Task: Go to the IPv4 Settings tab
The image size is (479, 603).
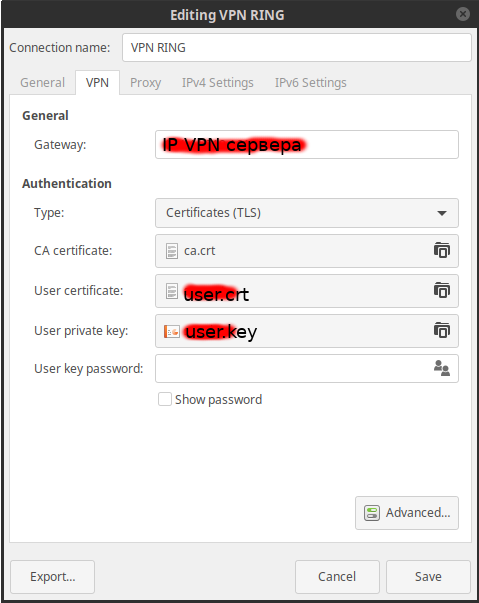Action: point(218,83)
